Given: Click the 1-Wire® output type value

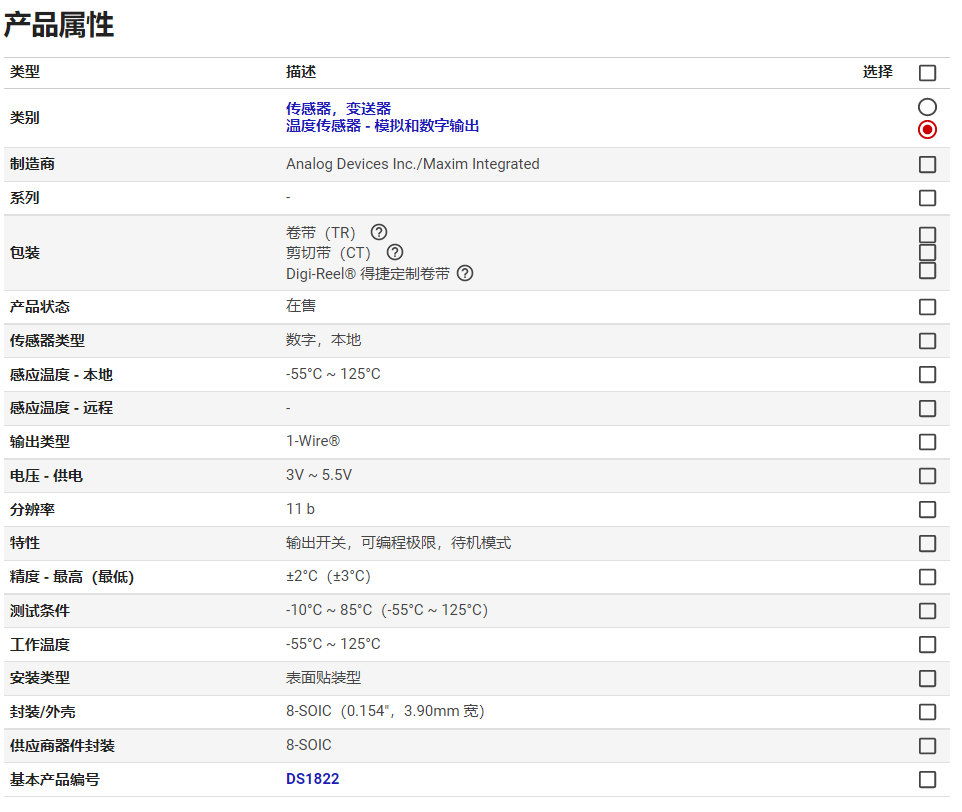Looking at the screenshot, I should pos(313,441).
